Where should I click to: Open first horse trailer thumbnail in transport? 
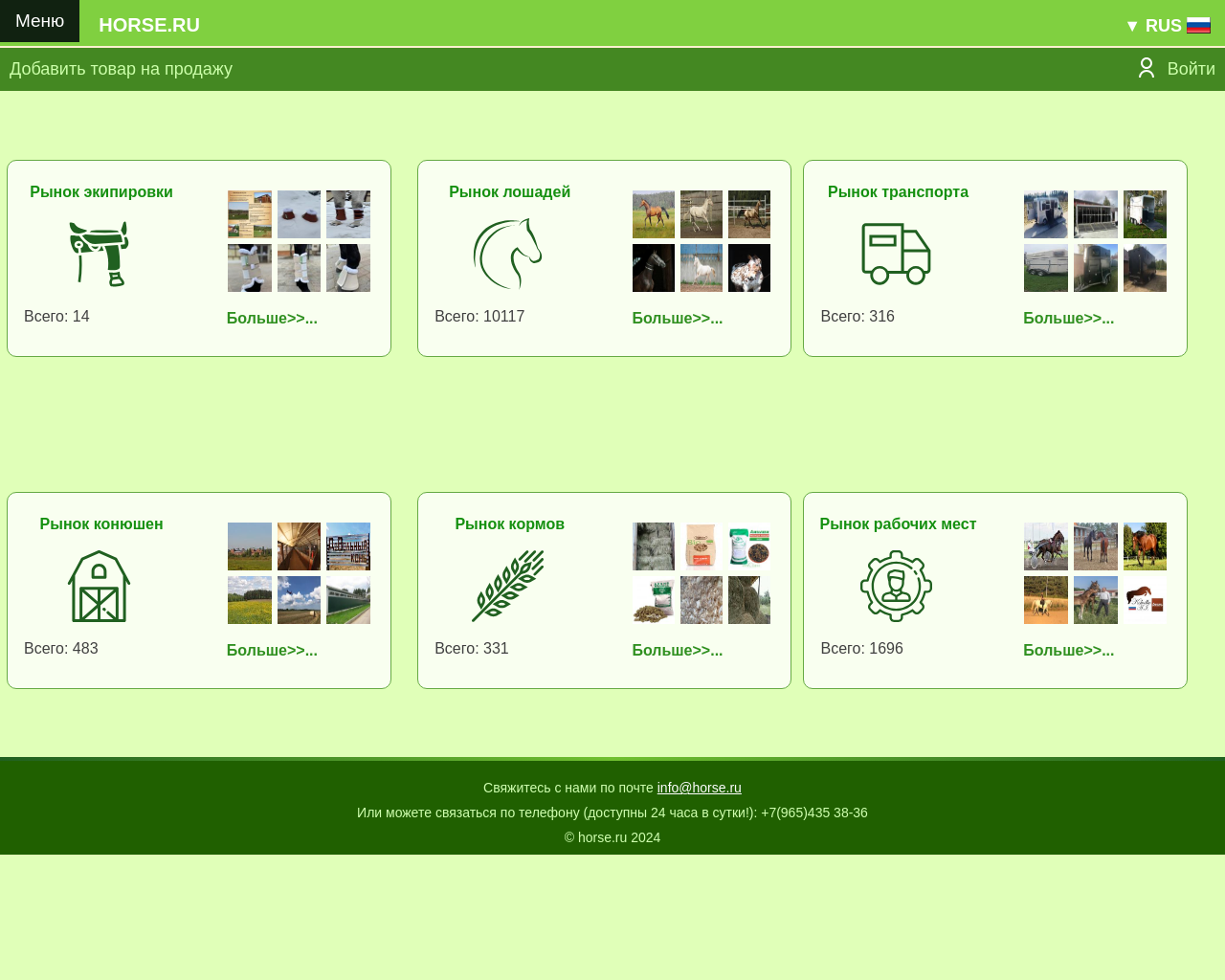tap(1046, 214)
